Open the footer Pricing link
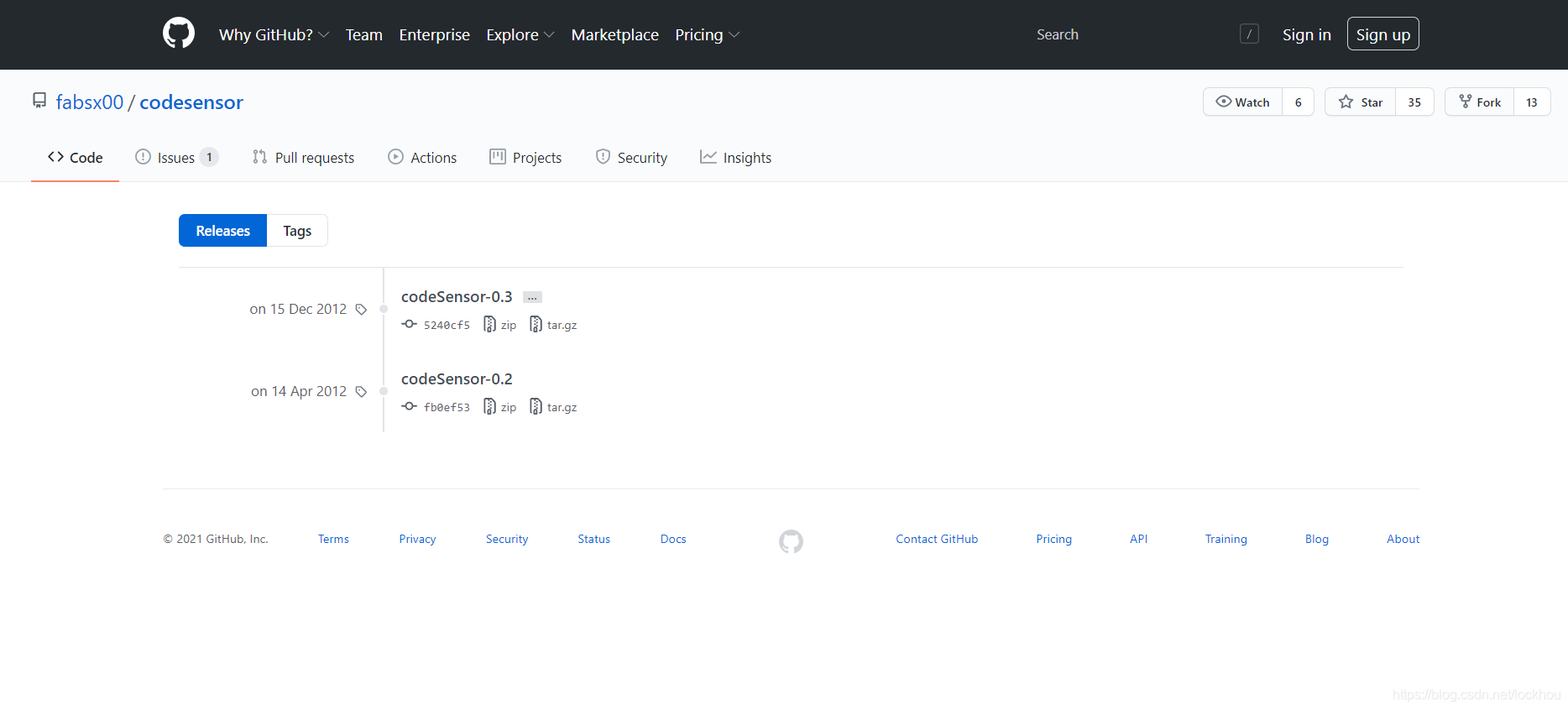Screen dimensions: 1568x710 click(x=1053, y=539)
